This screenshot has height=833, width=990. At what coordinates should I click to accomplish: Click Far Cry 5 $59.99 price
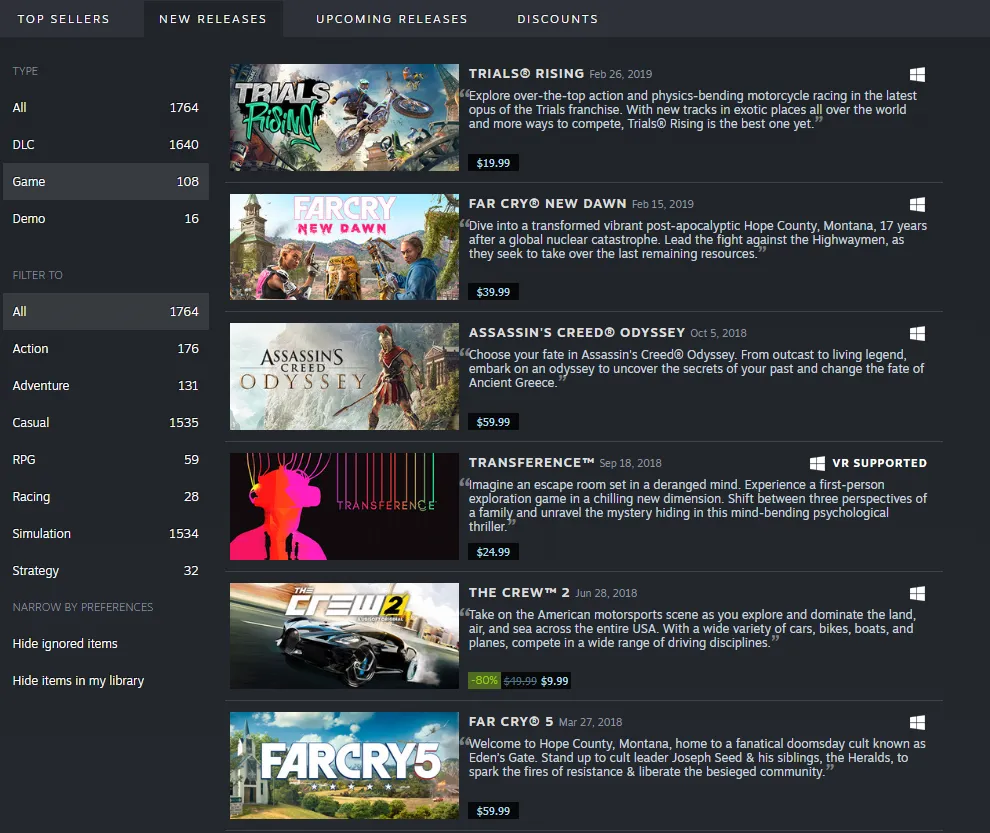click(x=493, y=811)
